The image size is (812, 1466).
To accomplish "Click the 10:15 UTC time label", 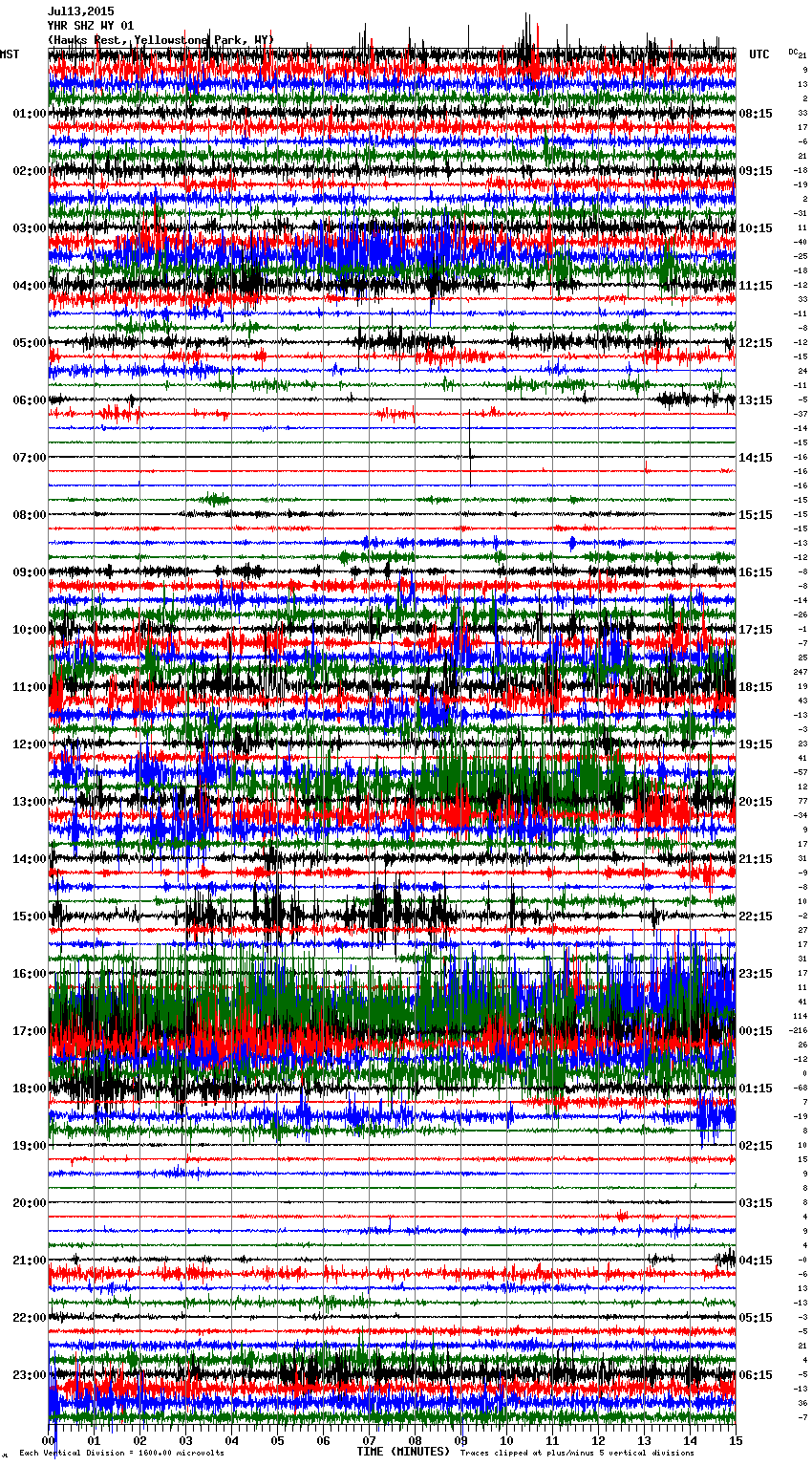I will [756, 228].
